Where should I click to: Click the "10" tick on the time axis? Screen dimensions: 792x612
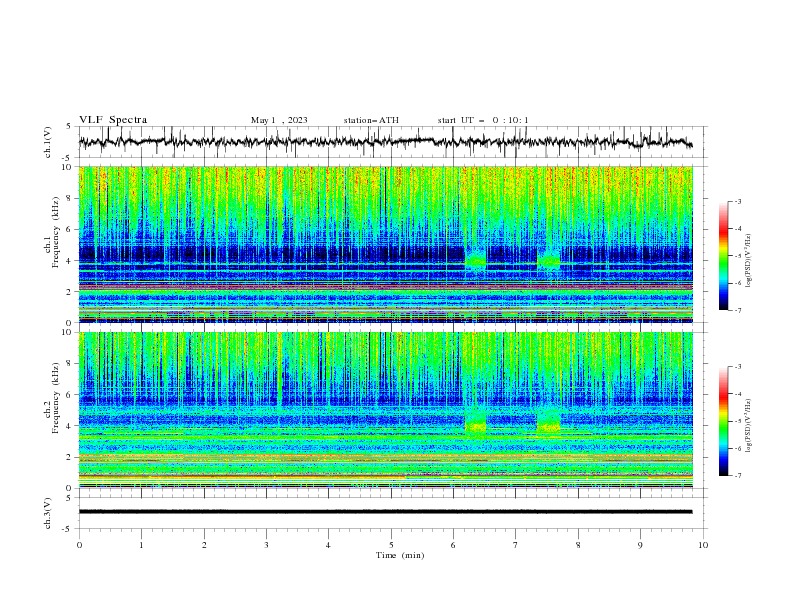click(703, 545)
